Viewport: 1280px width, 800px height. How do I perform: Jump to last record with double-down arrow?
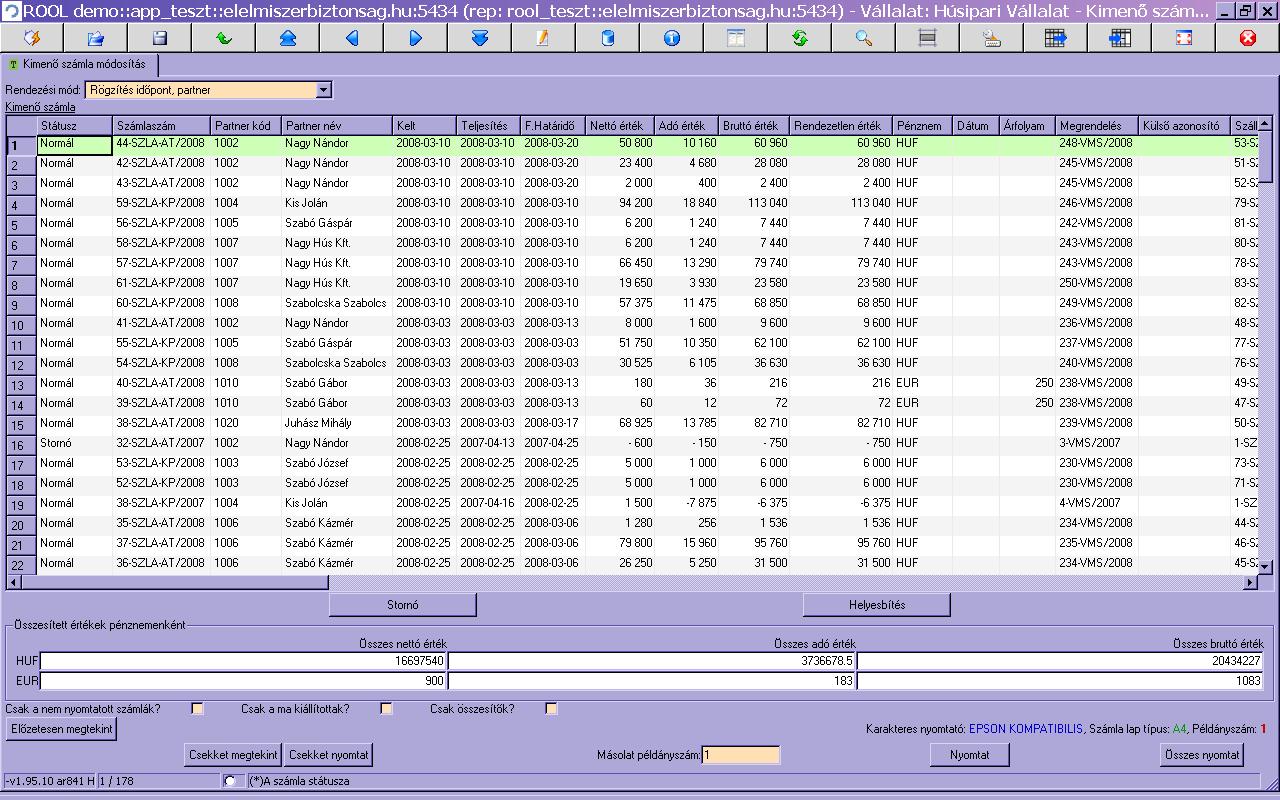point(479,38)
